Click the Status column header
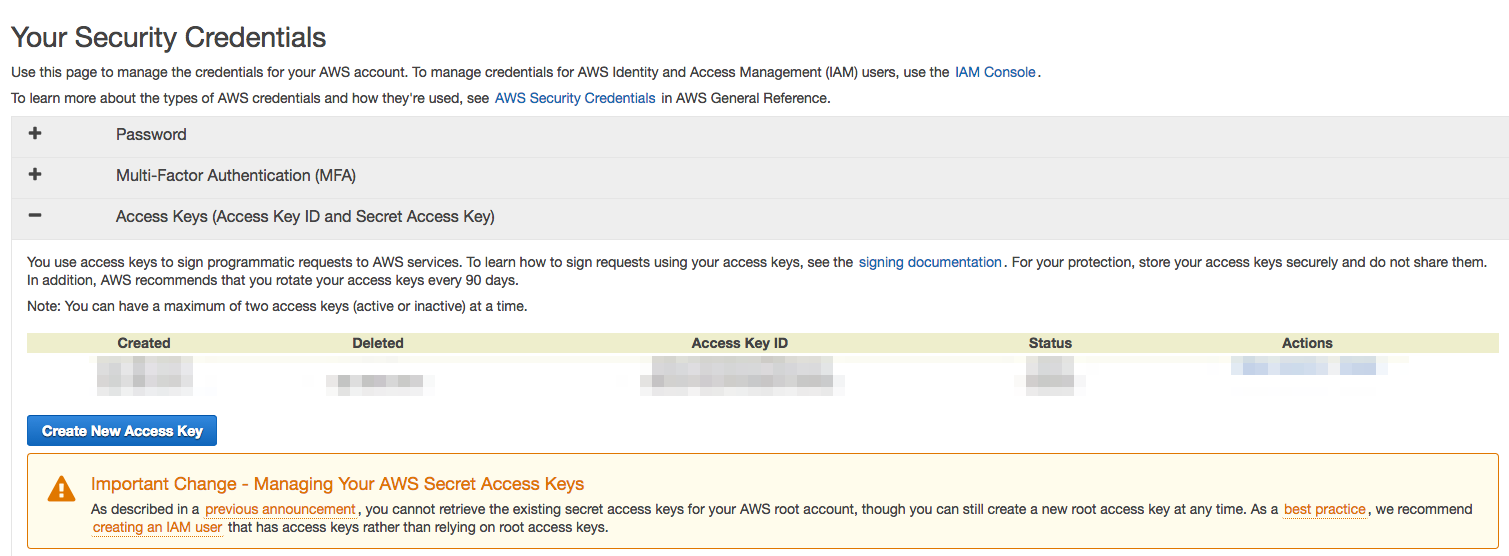Screen dimensions: 1509x556 tap(1050, 343)
